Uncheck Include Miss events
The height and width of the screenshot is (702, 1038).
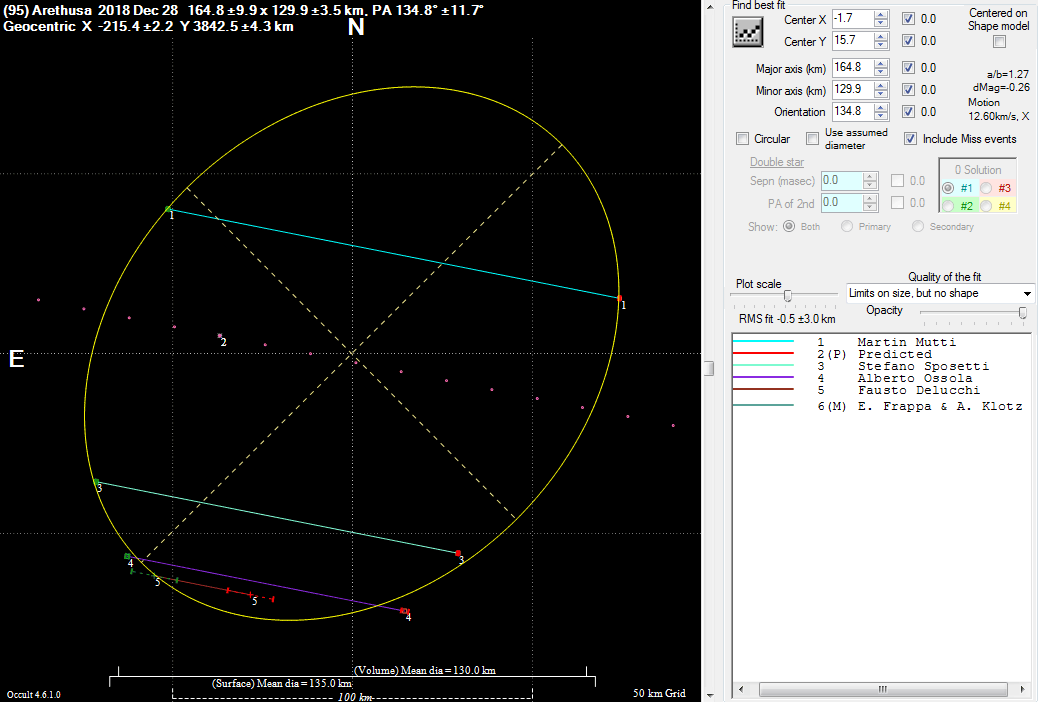(911, 138)
